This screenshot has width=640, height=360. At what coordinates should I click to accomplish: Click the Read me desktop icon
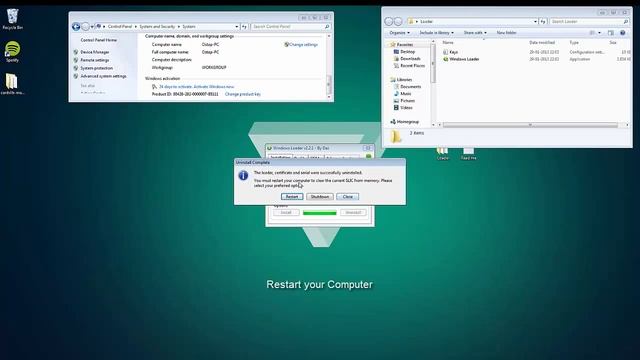coord(469,153)
